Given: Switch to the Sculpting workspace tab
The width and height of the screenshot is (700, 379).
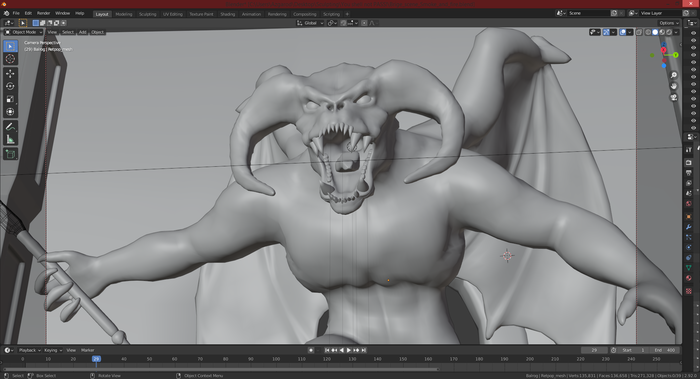Looking at the screenshot, I should coord(147,14).
